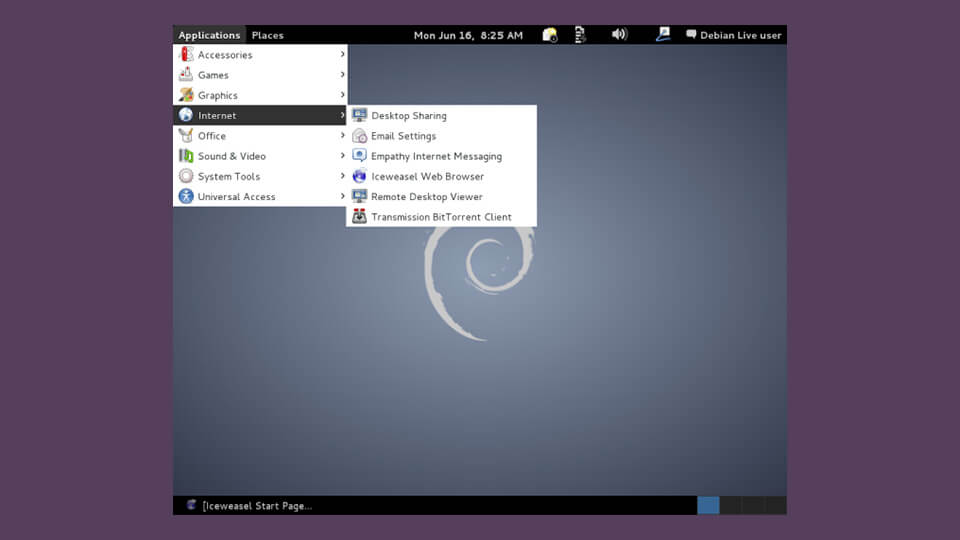
Task: Select Universal Access menu entry
Action: coord(260,196)
